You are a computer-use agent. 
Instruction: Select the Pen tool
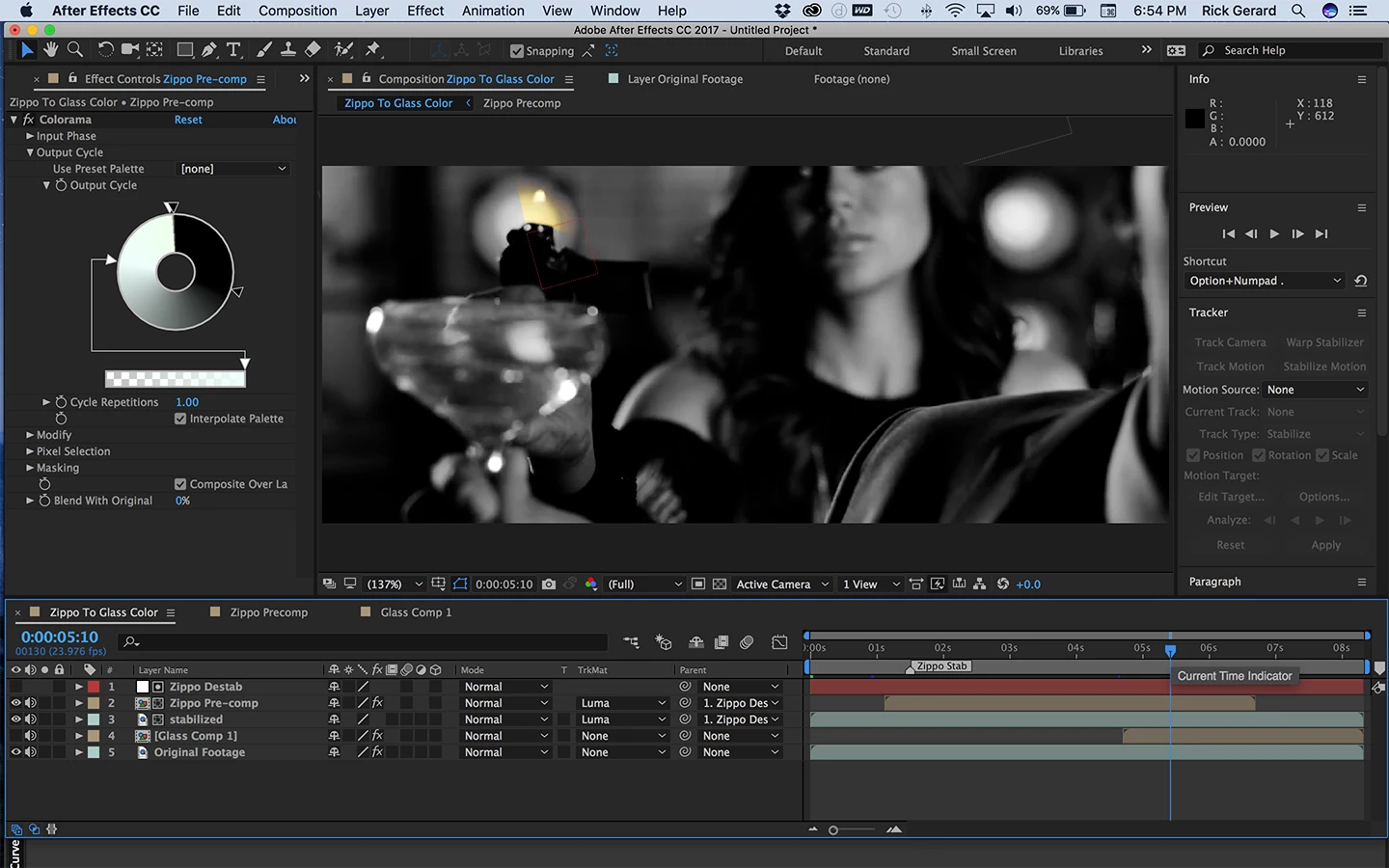pos(209,50)
